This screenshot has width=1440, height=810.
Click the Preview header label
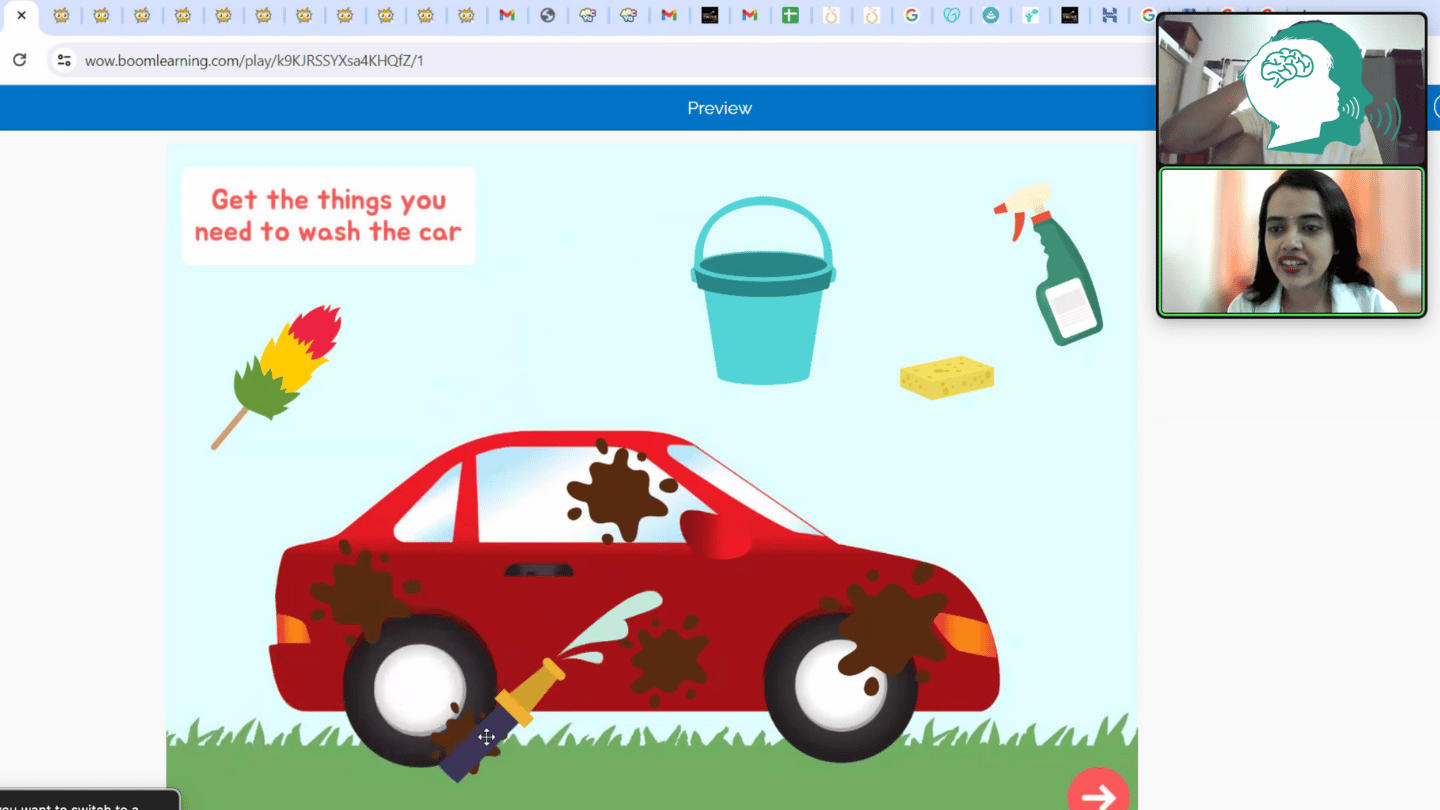[719, 108]
